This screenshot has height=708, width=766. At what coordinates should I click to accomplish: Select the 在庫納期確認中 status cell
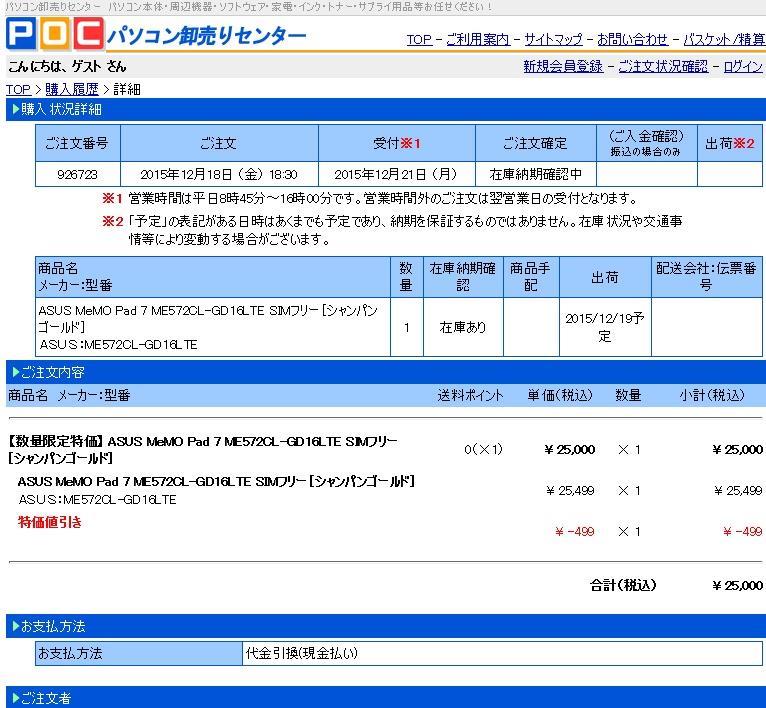[535, 174]
